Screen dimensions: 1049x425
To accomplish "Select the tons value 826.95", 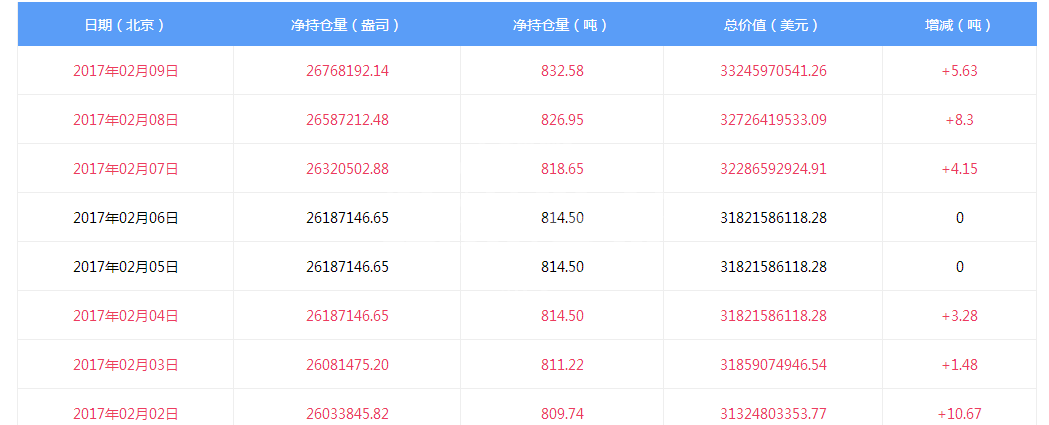I will point(562,120).
